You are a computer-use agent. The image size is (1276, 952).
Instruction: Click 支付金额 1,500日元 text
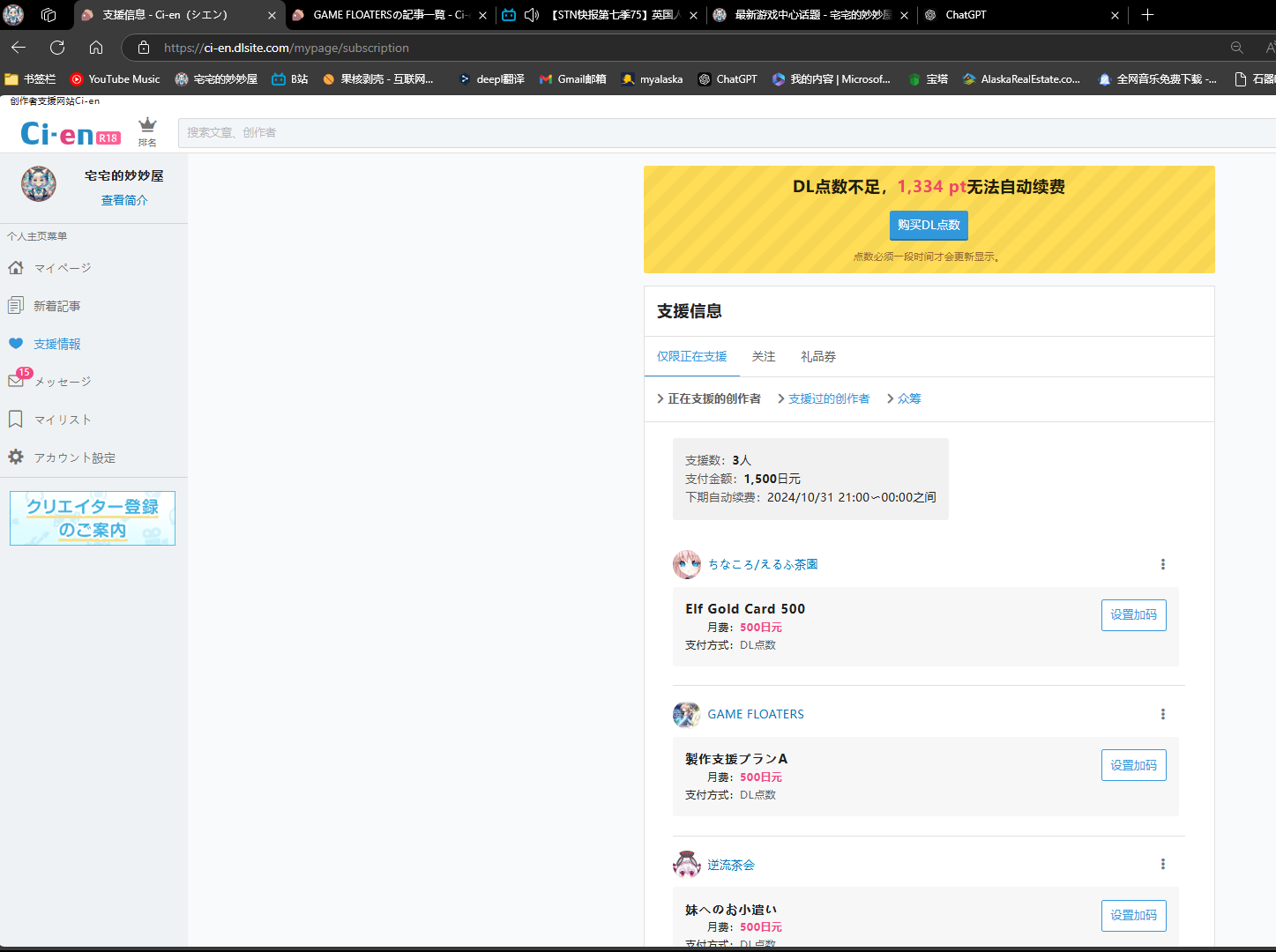(x=742, y=479)
